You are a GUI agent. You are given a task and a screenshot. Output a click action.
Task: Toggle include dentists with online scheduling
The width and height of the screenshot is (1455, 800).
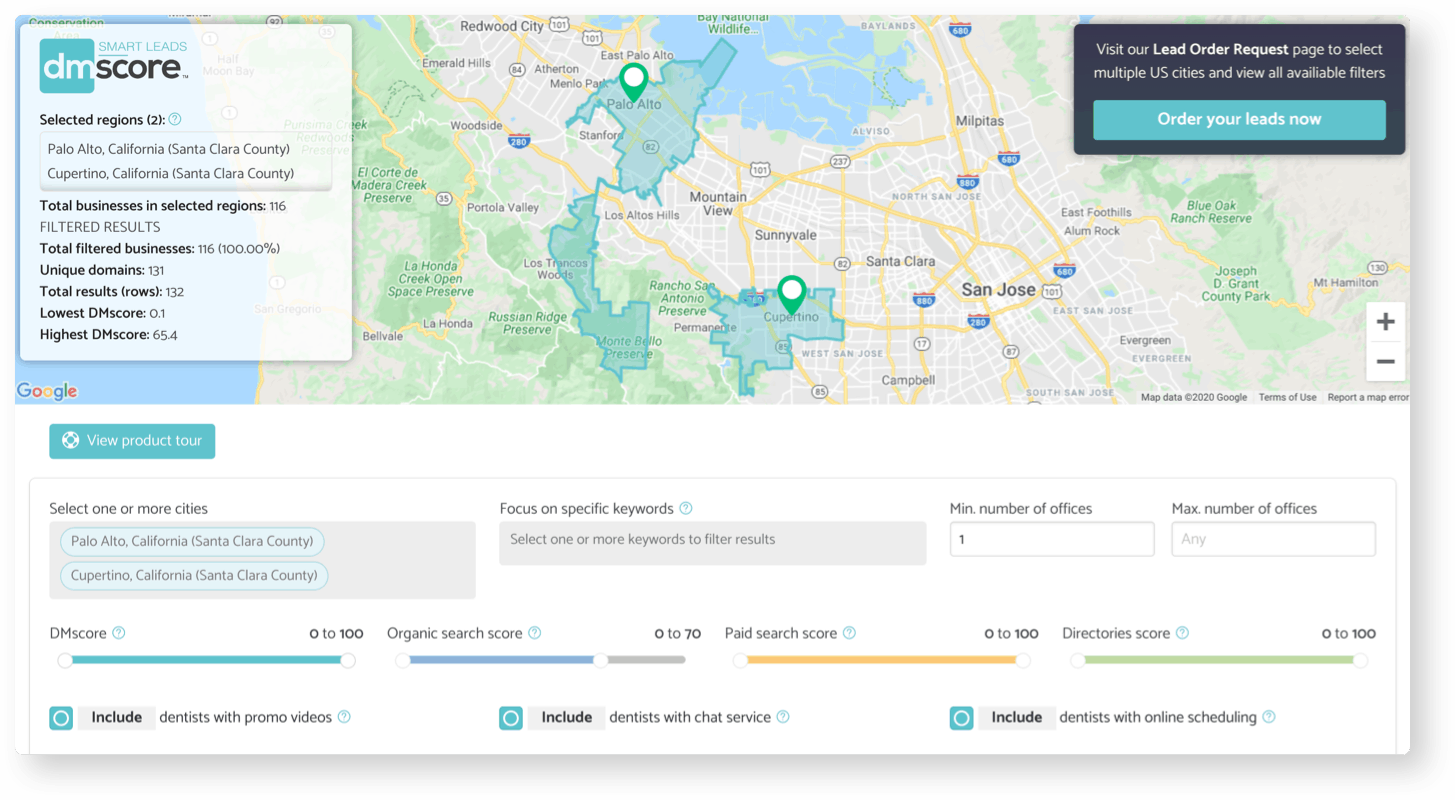point(961,718)
